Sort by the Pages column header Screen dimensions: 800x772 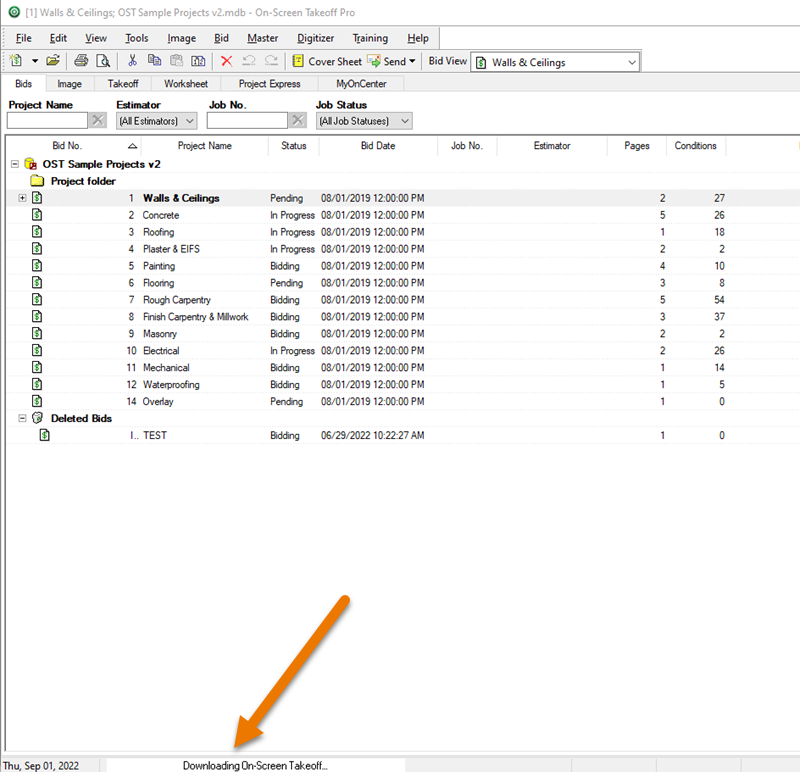[637, 146]
